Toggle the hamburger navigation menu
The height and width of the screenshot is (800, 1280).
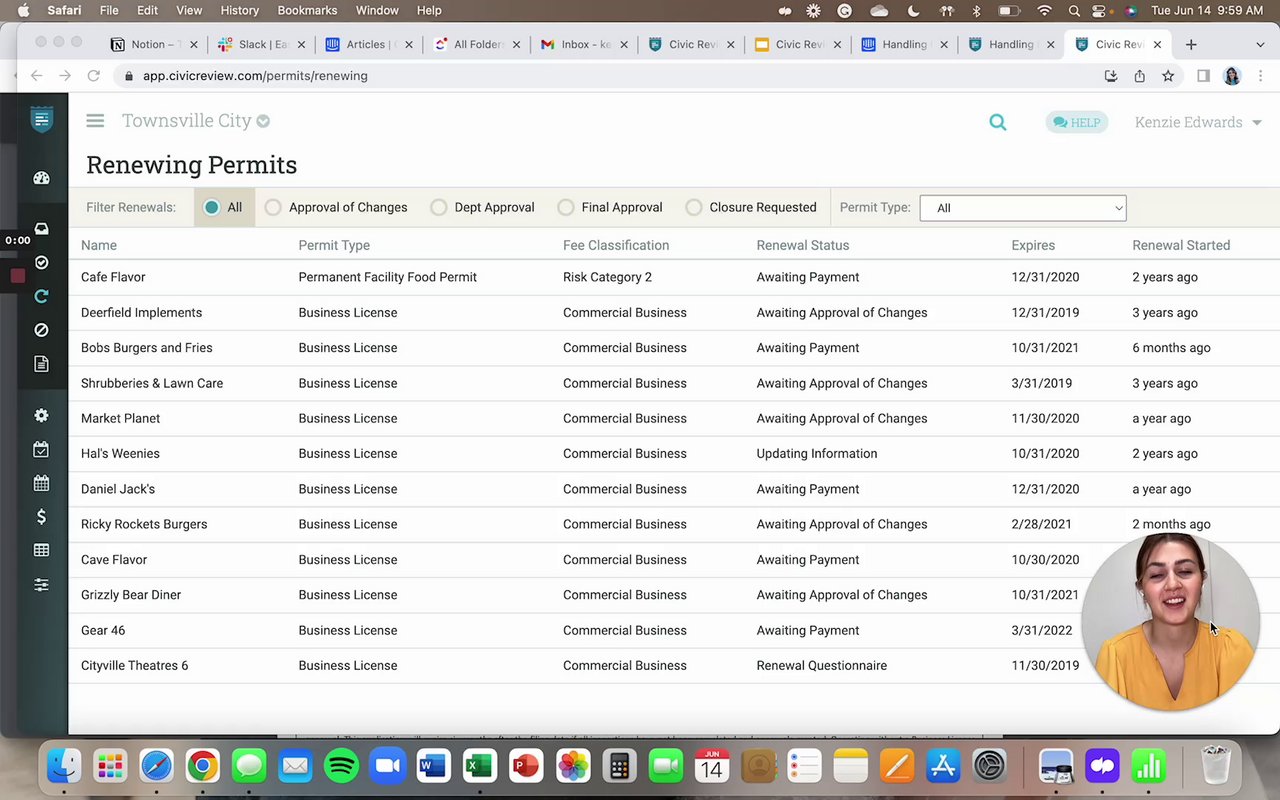95,121
